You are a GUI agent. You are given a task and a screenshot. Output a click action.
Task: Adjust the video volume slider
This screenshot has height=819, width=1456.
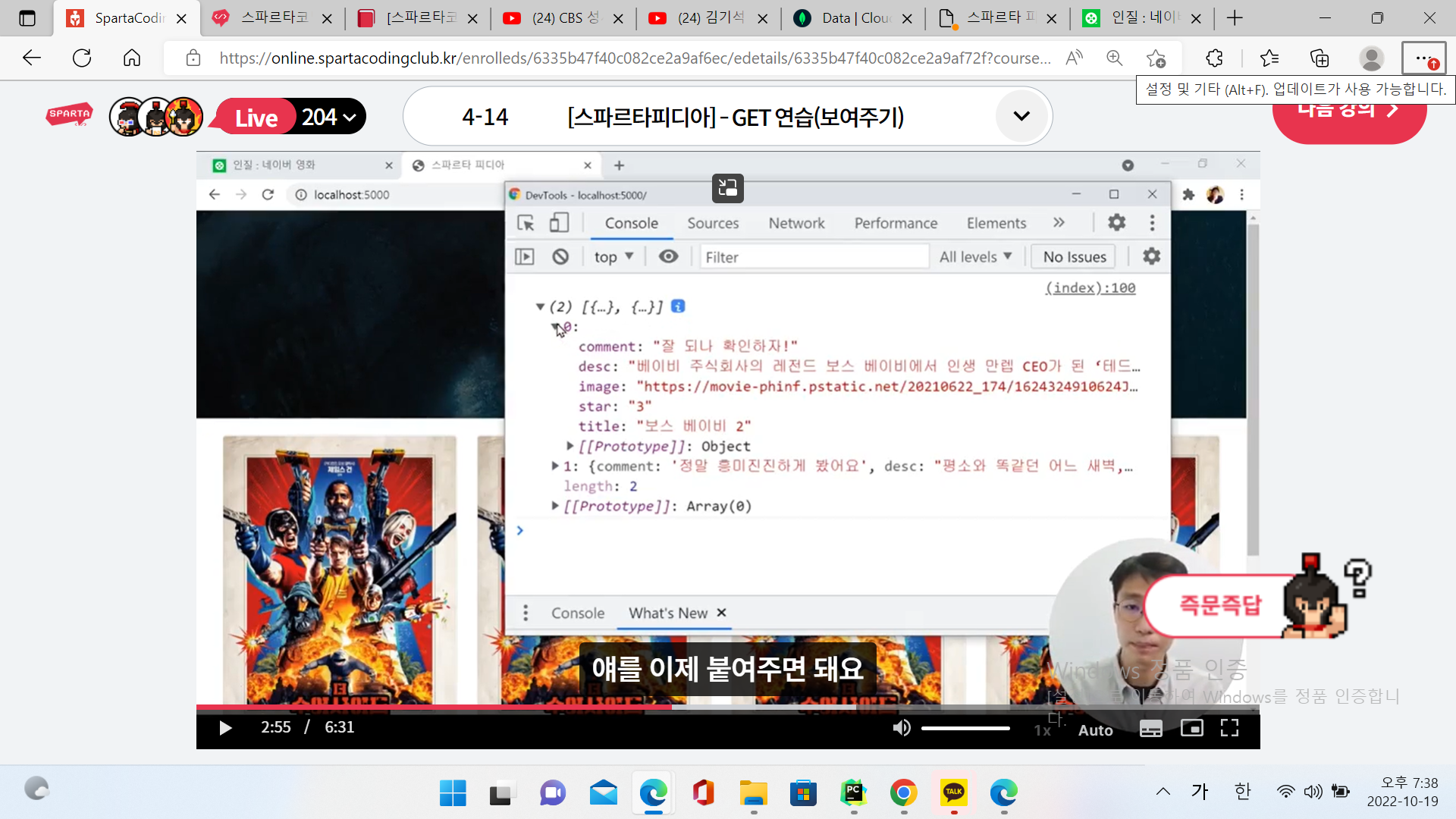[x=965, y=727]
